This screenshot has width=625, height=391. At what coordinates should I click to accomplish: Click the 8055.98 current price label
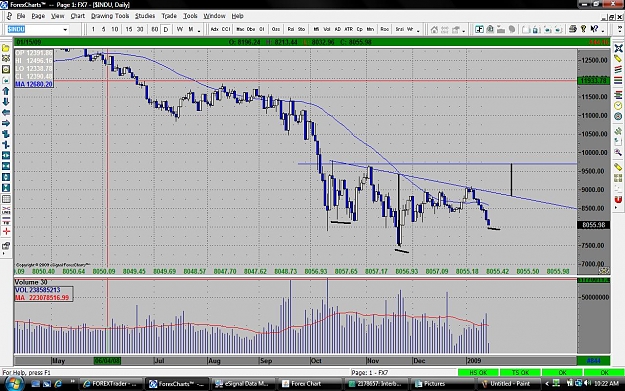tap(594, 225)
